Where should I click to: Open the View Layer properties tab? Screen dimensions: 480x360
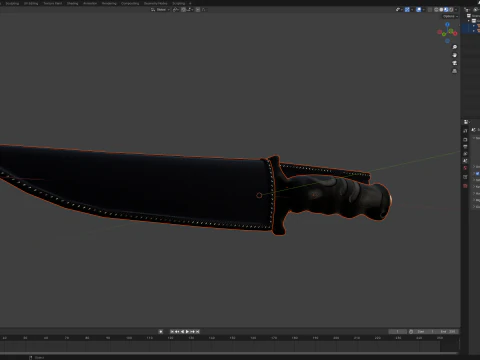point(465,154)
